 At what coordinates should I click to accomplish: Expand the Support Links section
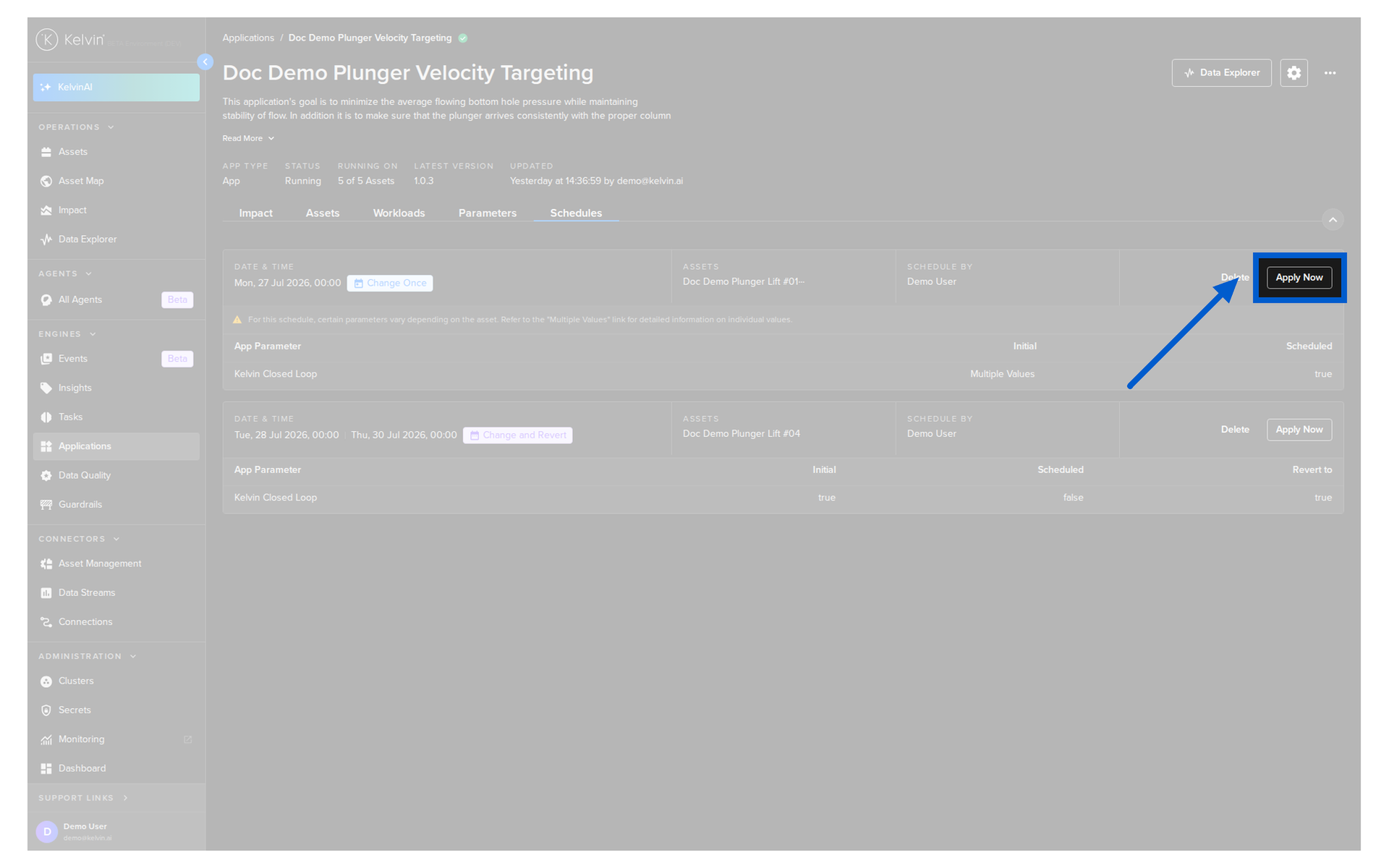pyautogui.click(x=125, y=798)
